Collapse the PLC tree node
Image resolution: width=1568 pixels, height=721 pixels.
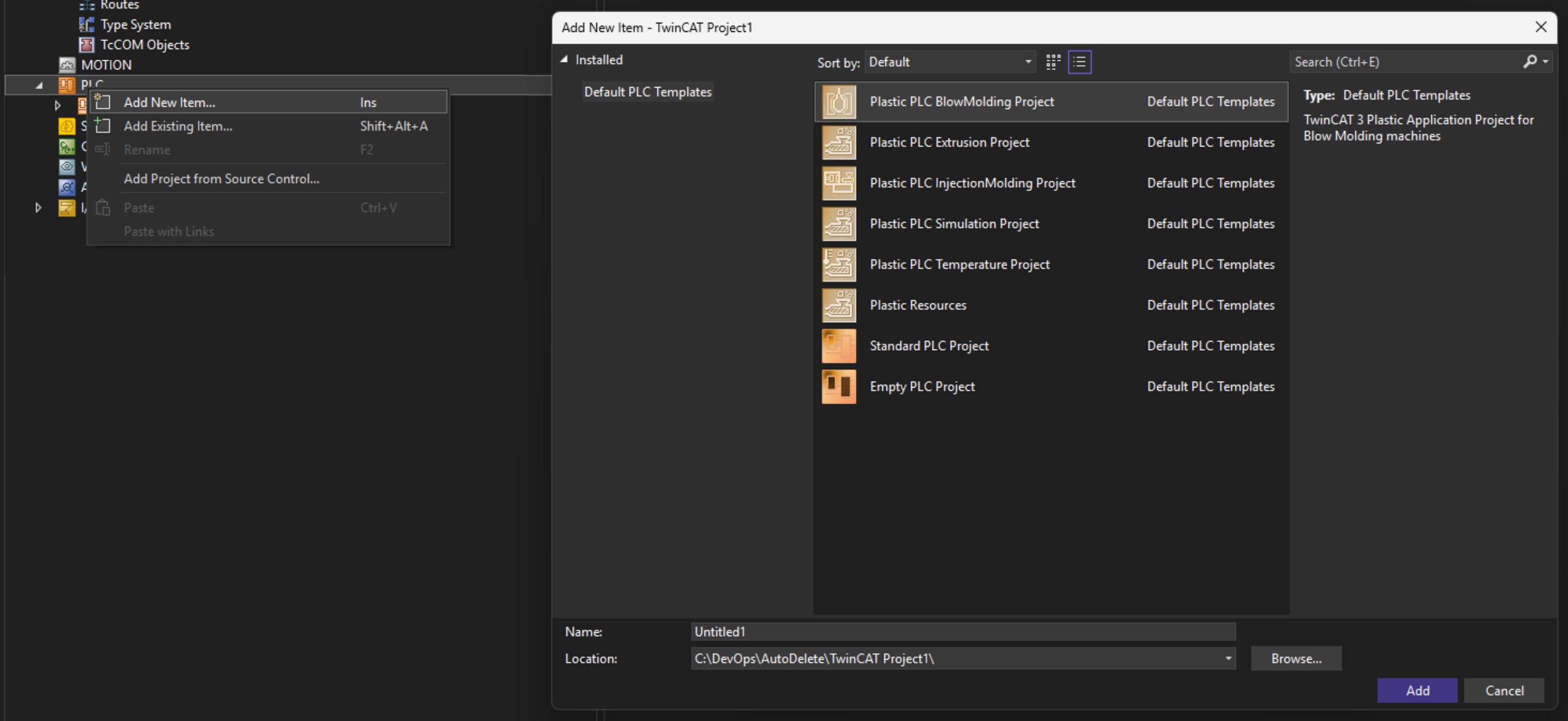pyautogui.click(x=39, y=85)
